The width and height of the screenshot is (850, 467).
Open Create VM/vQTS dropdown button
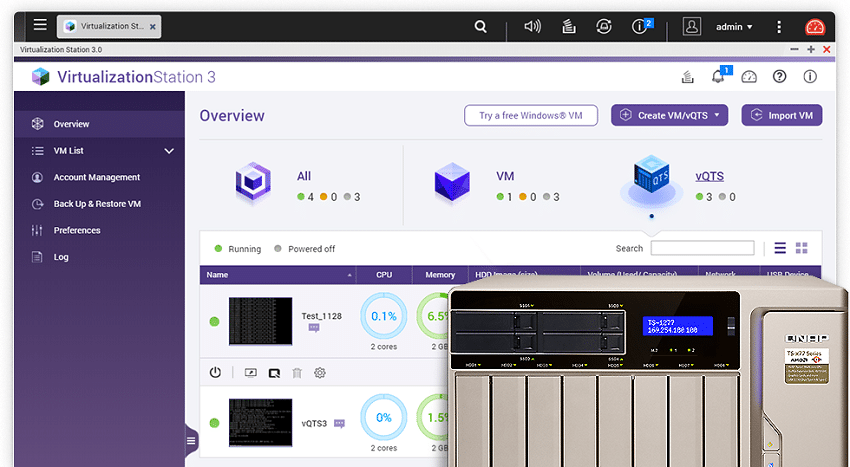[x=669, y=116]
